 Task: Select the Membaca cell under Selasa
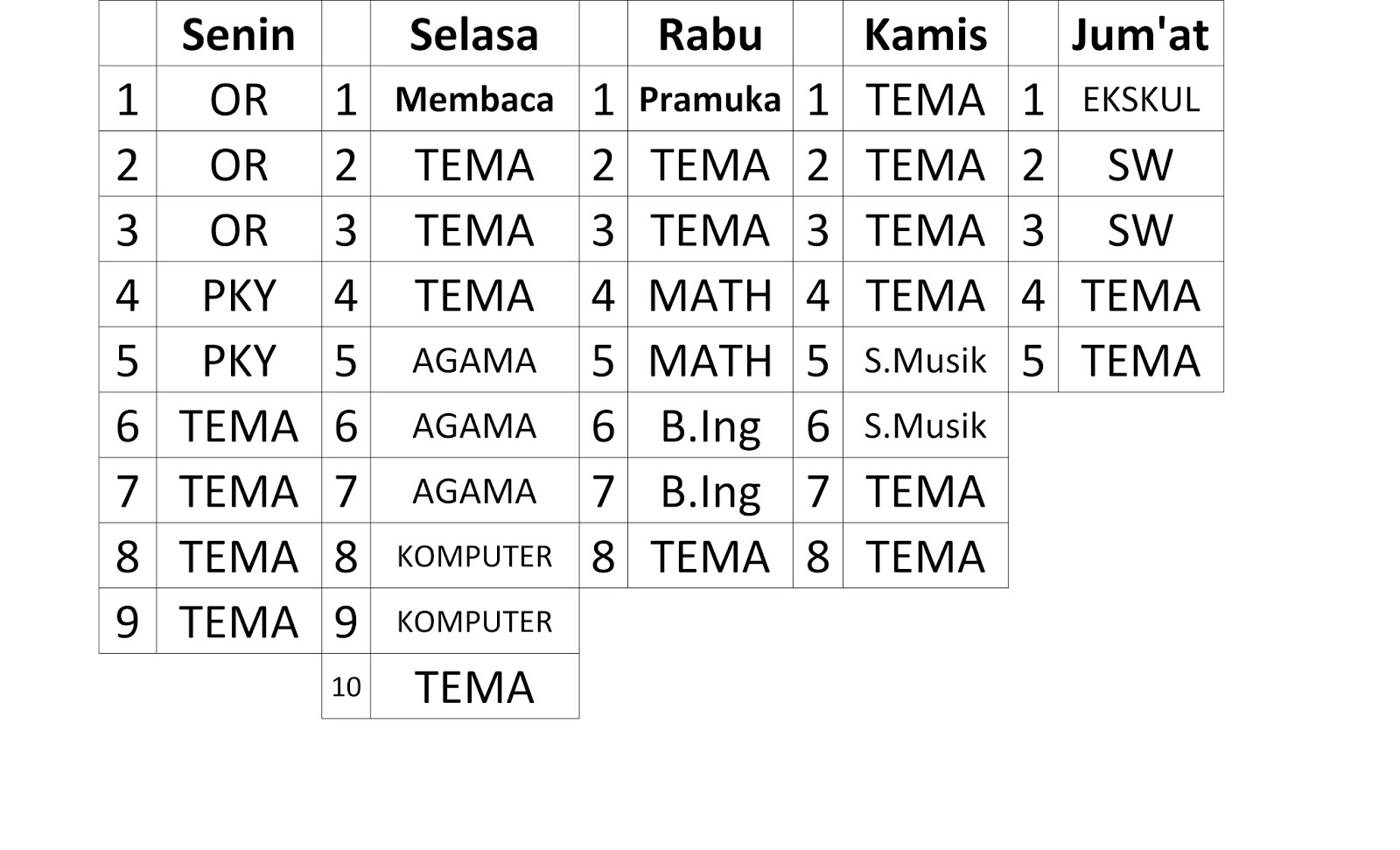pyautogui.click(x=473, y=100)
